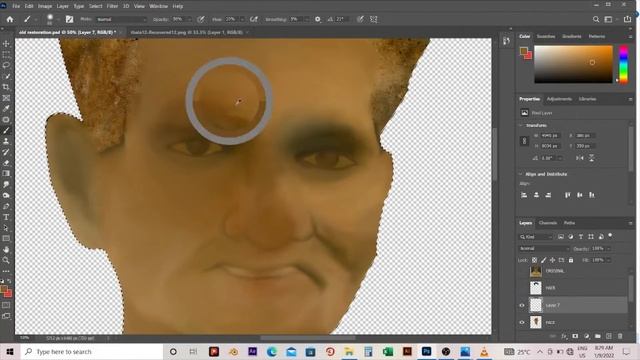This screenshot has width=640, height=360.
Task: Delete layer using trash icon
Action: tap(620, 336)
